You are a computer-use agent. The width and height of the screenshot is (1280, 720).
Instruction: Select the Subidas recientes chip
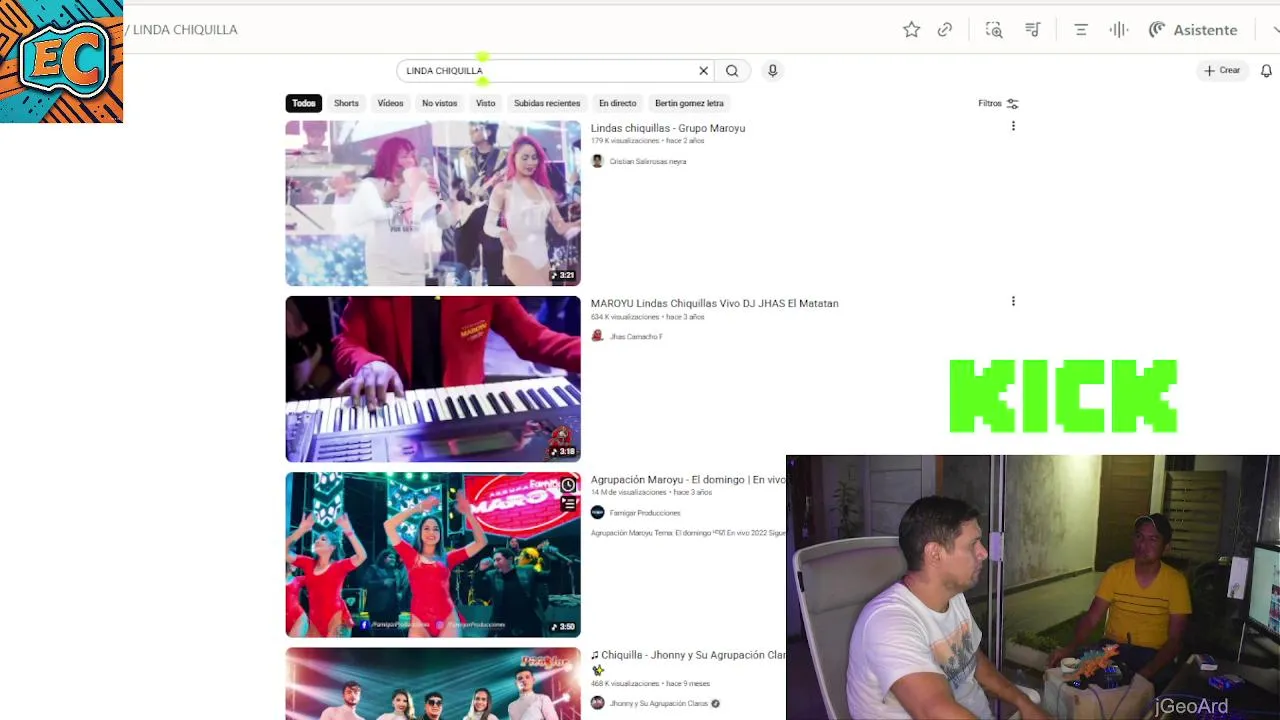tap(547, 103)
